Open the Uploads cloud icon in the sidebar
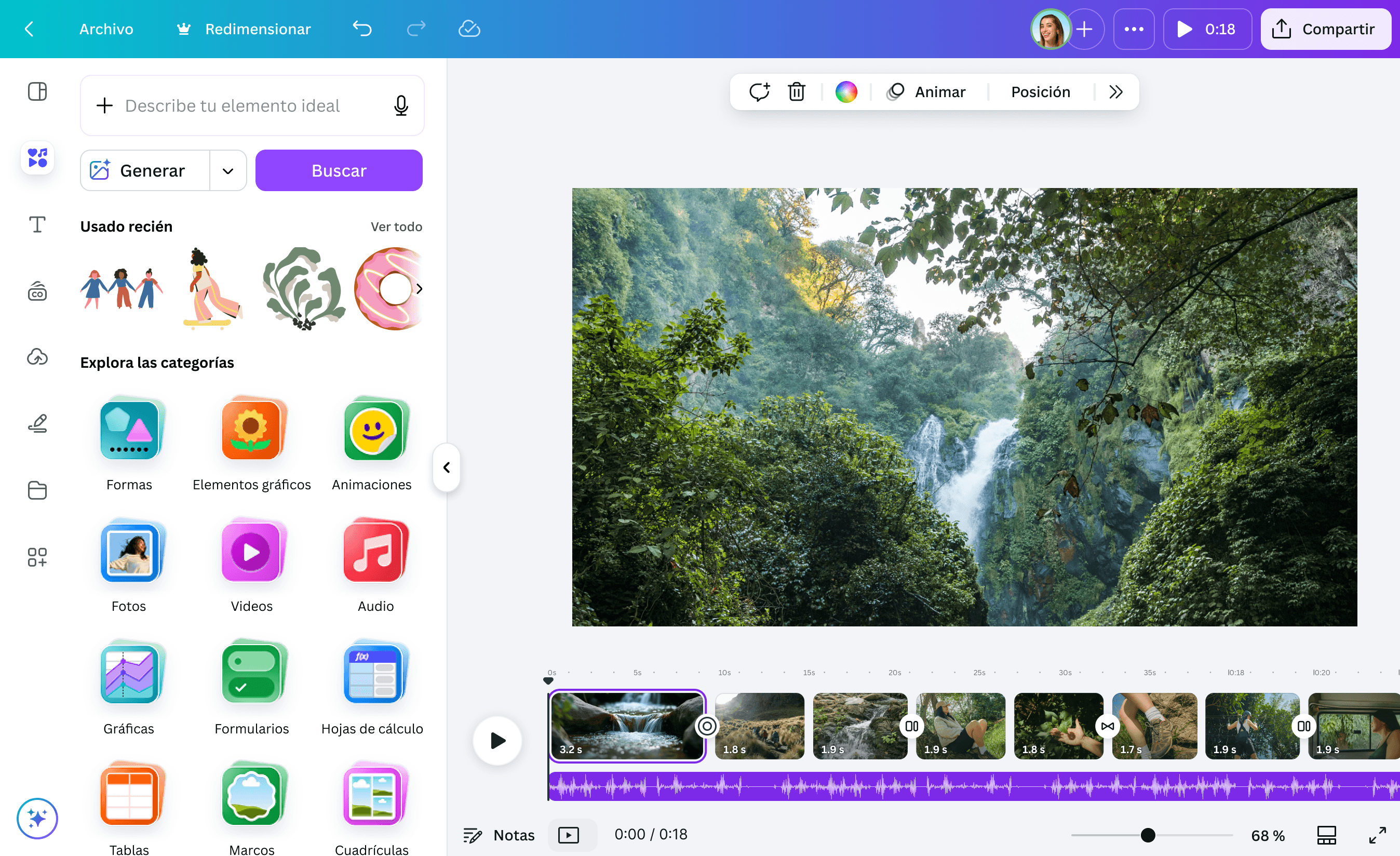The height and width of the screenshot is (856, 1400). coord(37,357)
